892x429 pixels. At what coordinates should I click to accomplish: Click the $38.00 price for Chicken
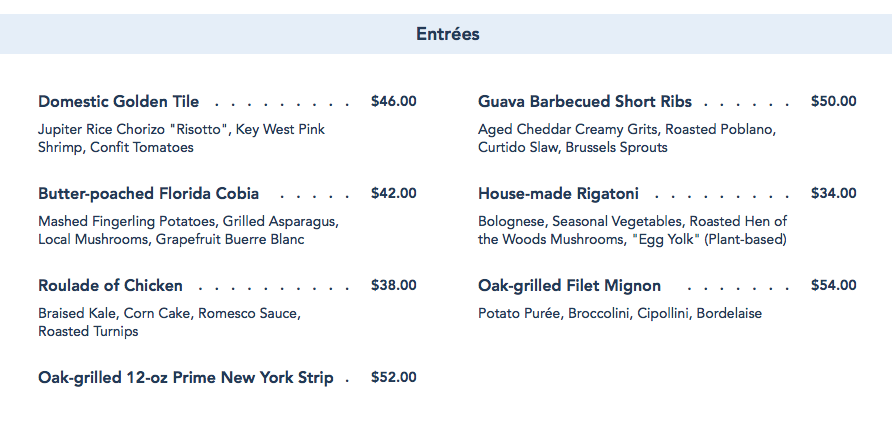click(393, 286)
